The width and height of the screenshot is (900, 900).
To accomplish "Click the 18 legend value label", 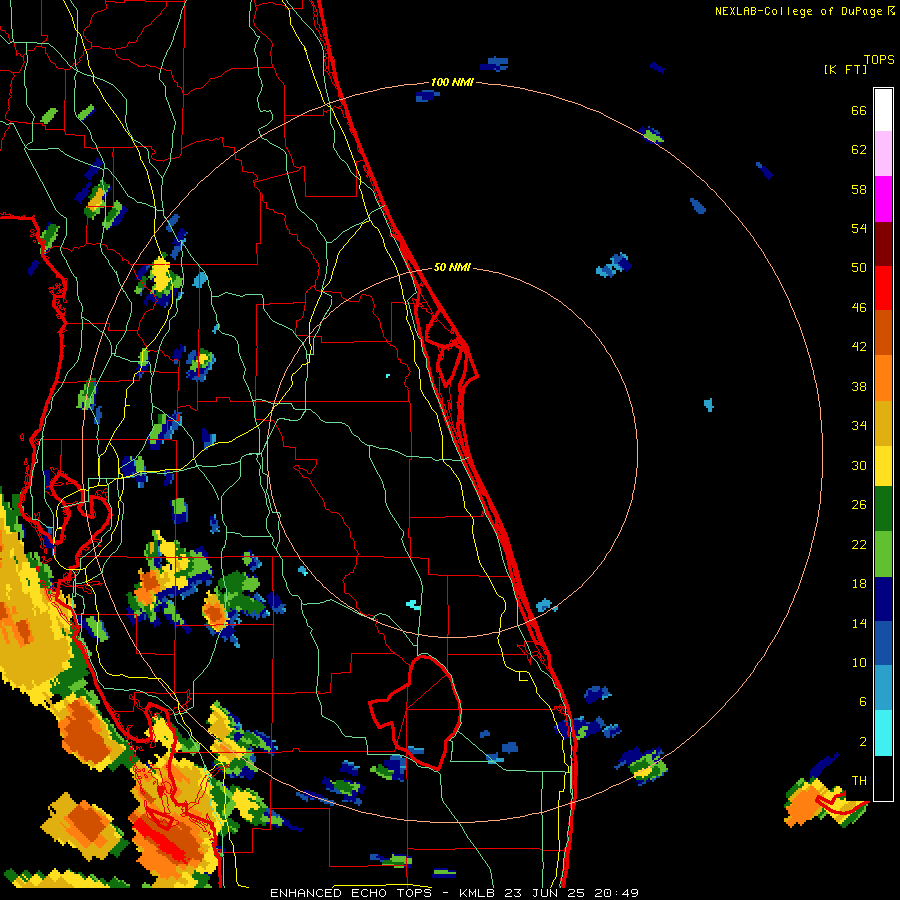I will 859,584.
